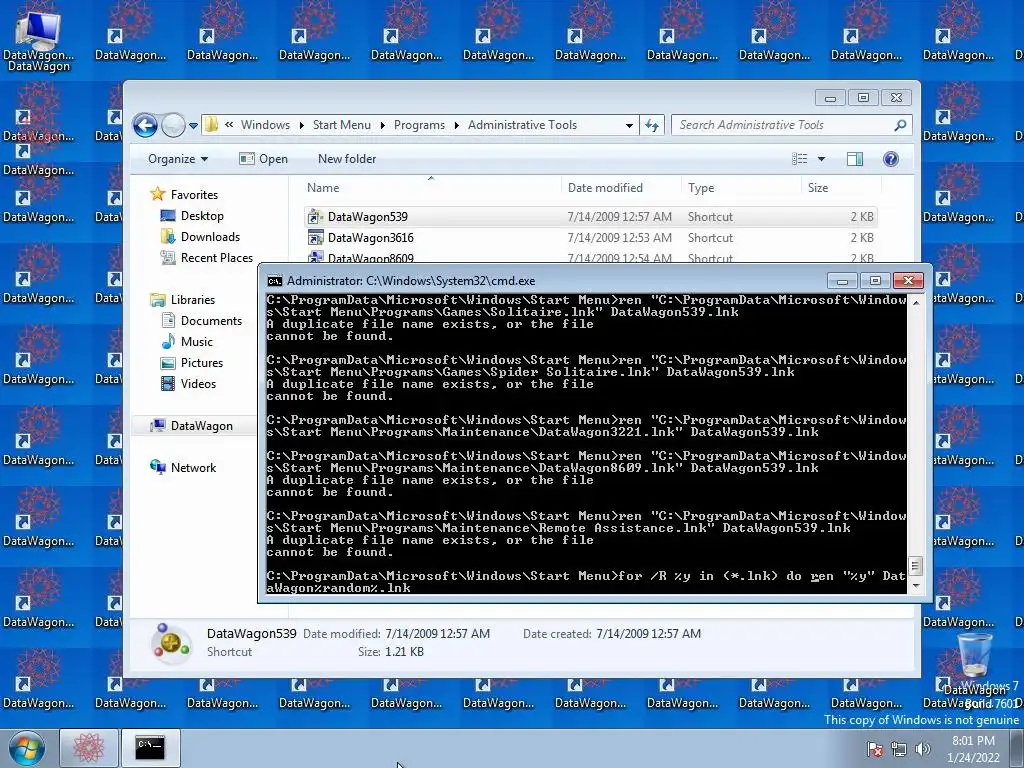Viewport: 1024px width, 768px height.
Task: Select the Start Menu breadcrumb segment
Action: (342, 125)
